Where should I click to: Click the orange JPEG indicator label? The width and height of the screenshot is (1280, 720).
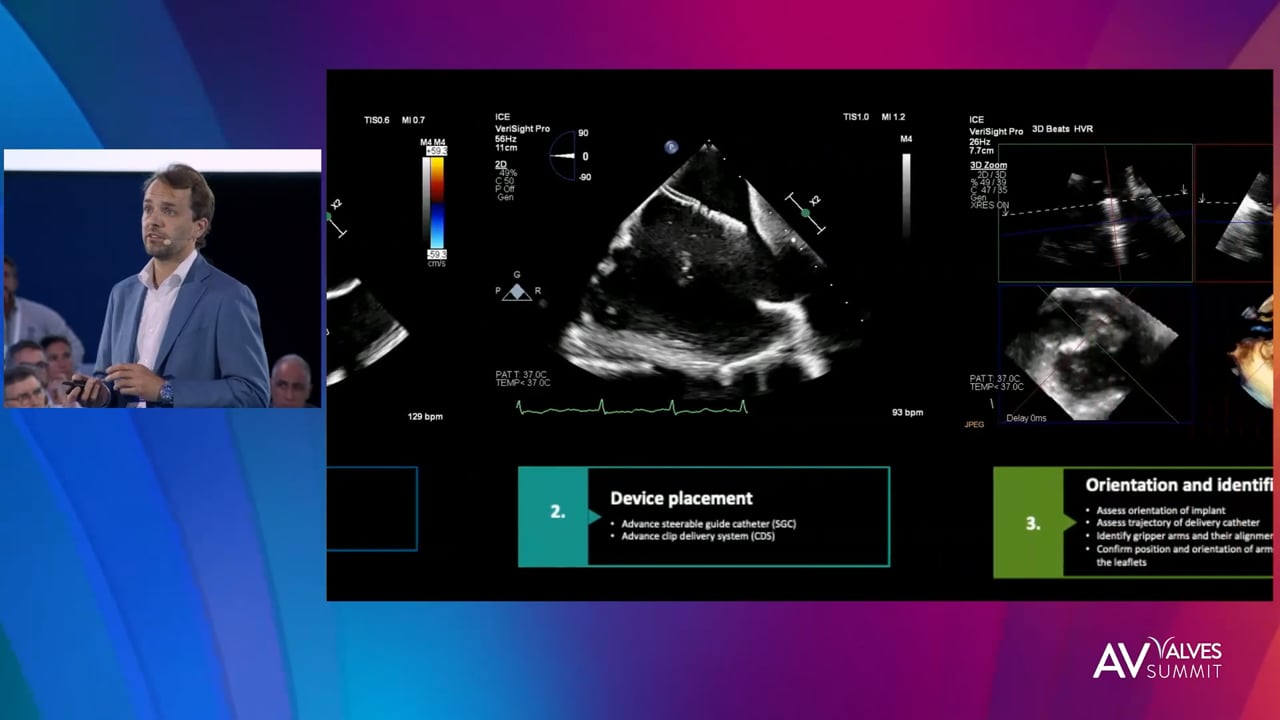click(x=974, y=424)
